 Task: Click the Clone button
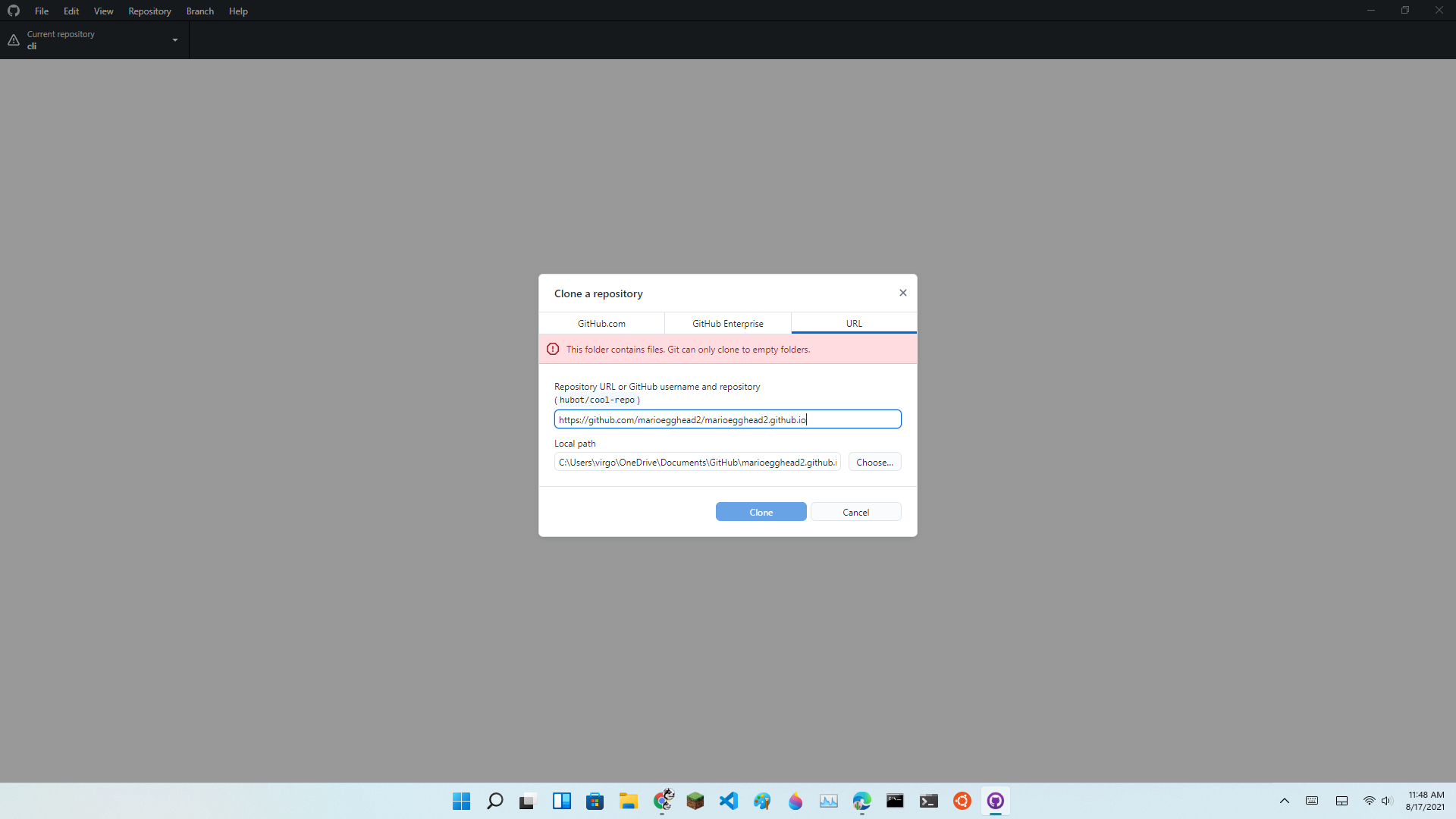[x=761, y=512]
